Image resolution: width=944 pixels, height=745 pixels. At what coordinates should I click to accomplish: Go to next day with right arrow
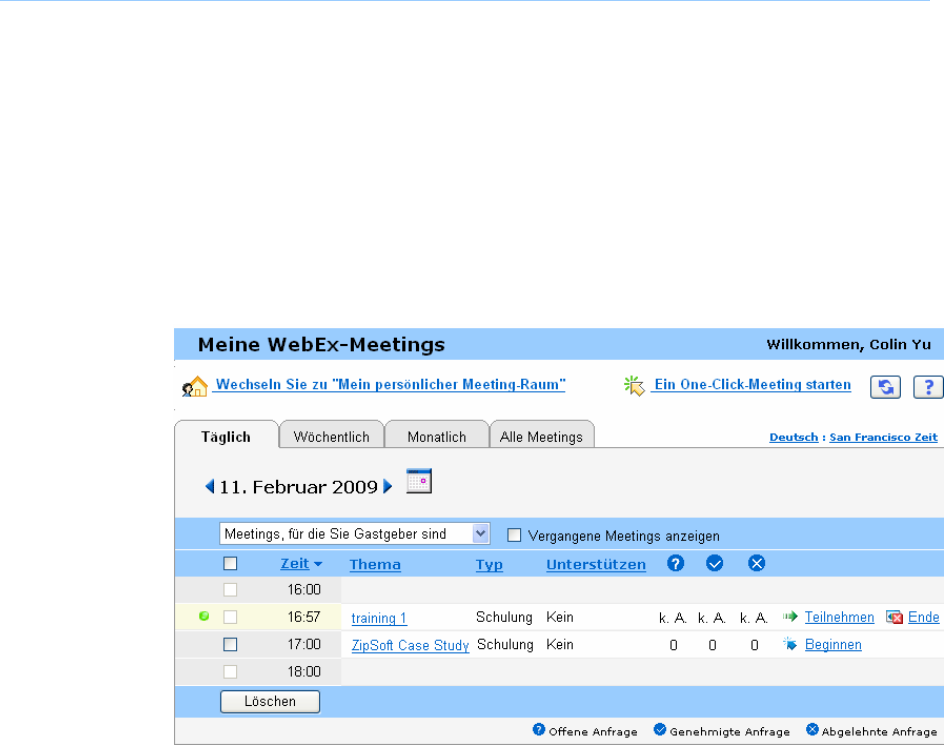pyautogui.click(x=388, y=486)
